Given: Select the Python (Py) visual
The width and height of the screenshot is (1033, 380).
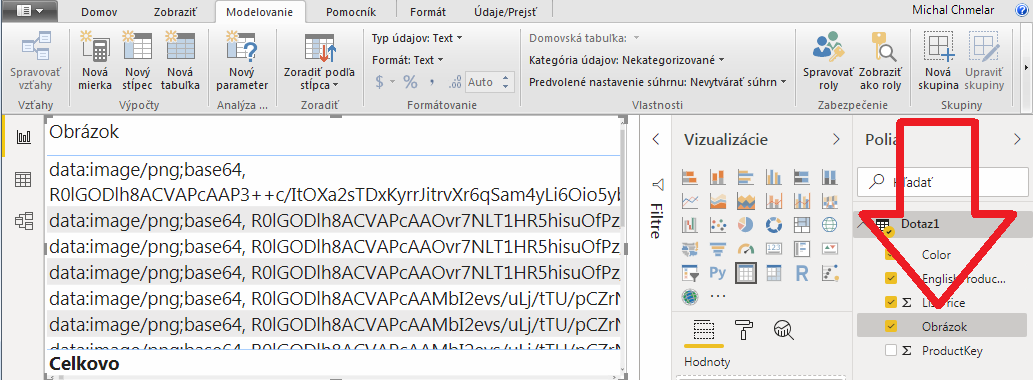Looking at the screenshot, I should coord(717,273).
